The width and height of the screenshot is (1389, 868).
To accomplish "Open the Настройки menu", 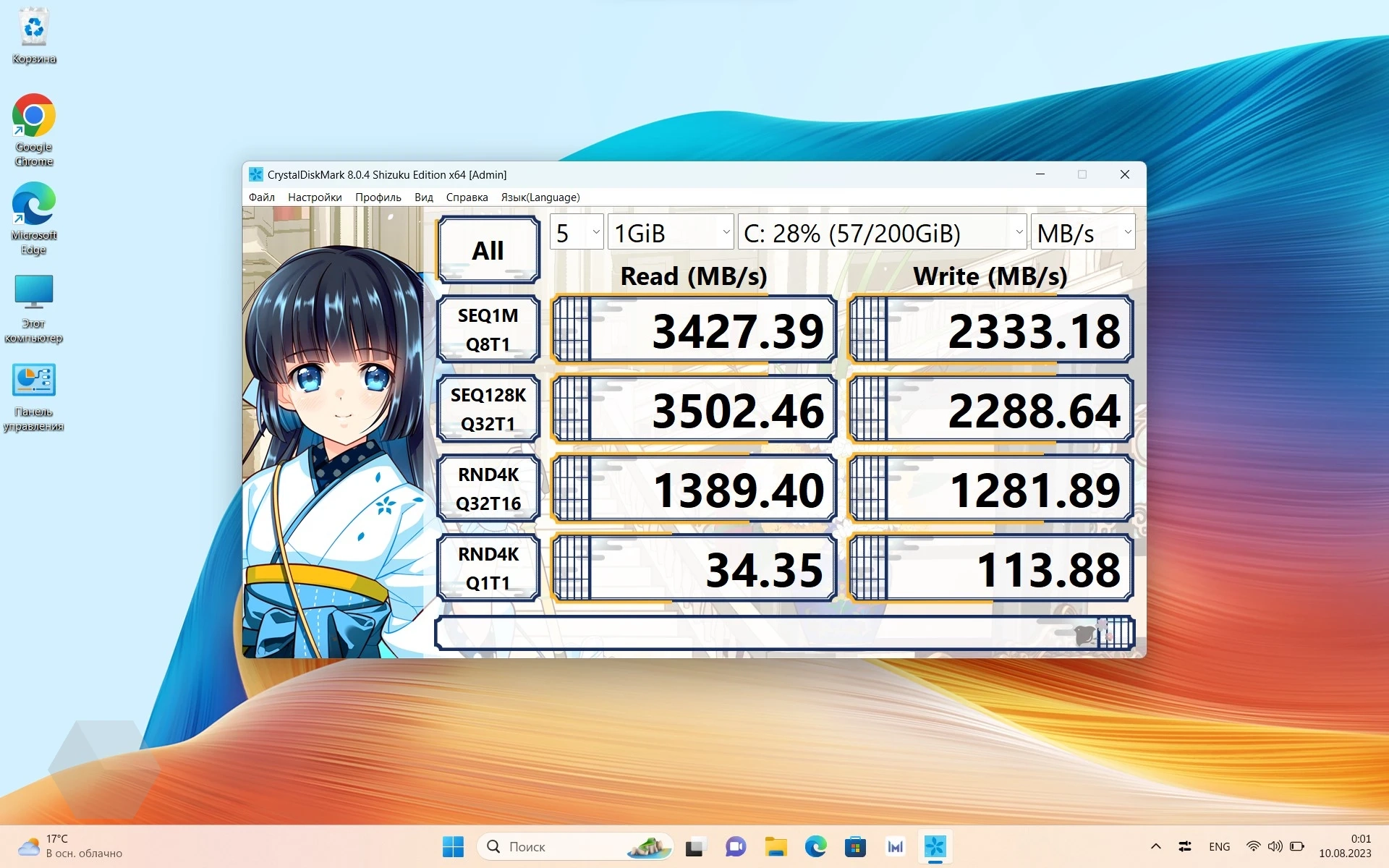I will point(315,197).
